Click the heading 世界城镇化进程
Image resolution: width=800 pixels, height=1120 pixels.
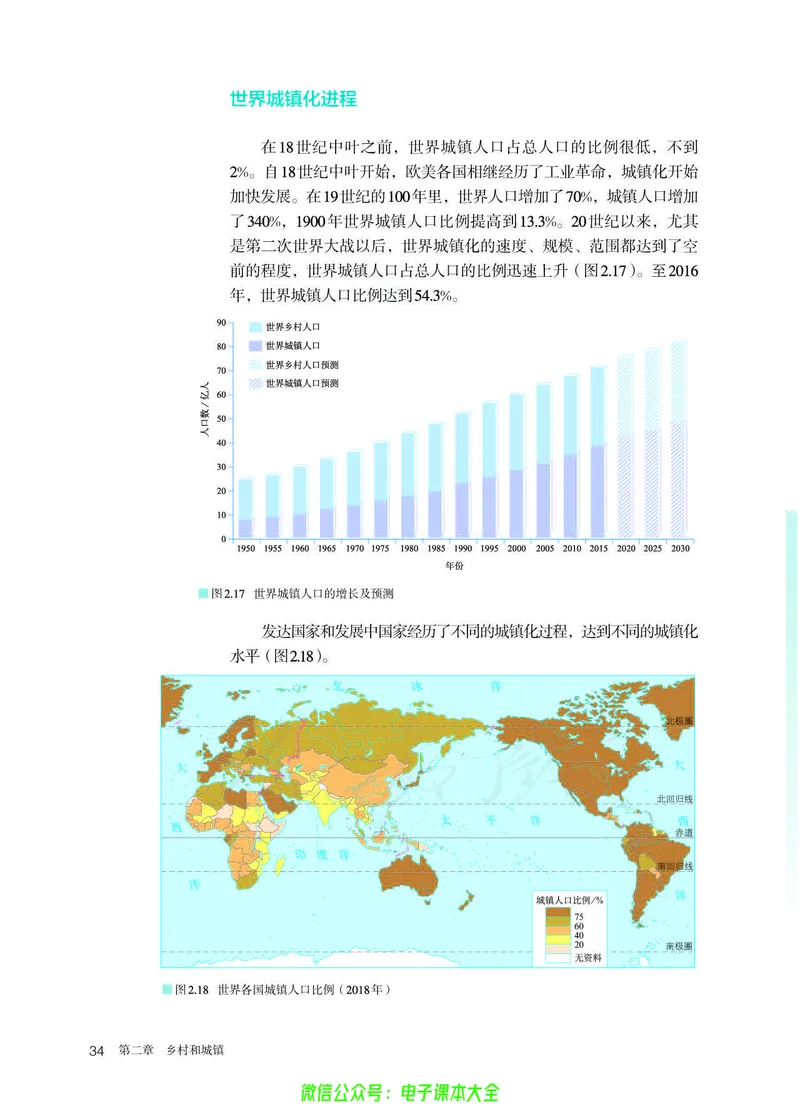293,99
